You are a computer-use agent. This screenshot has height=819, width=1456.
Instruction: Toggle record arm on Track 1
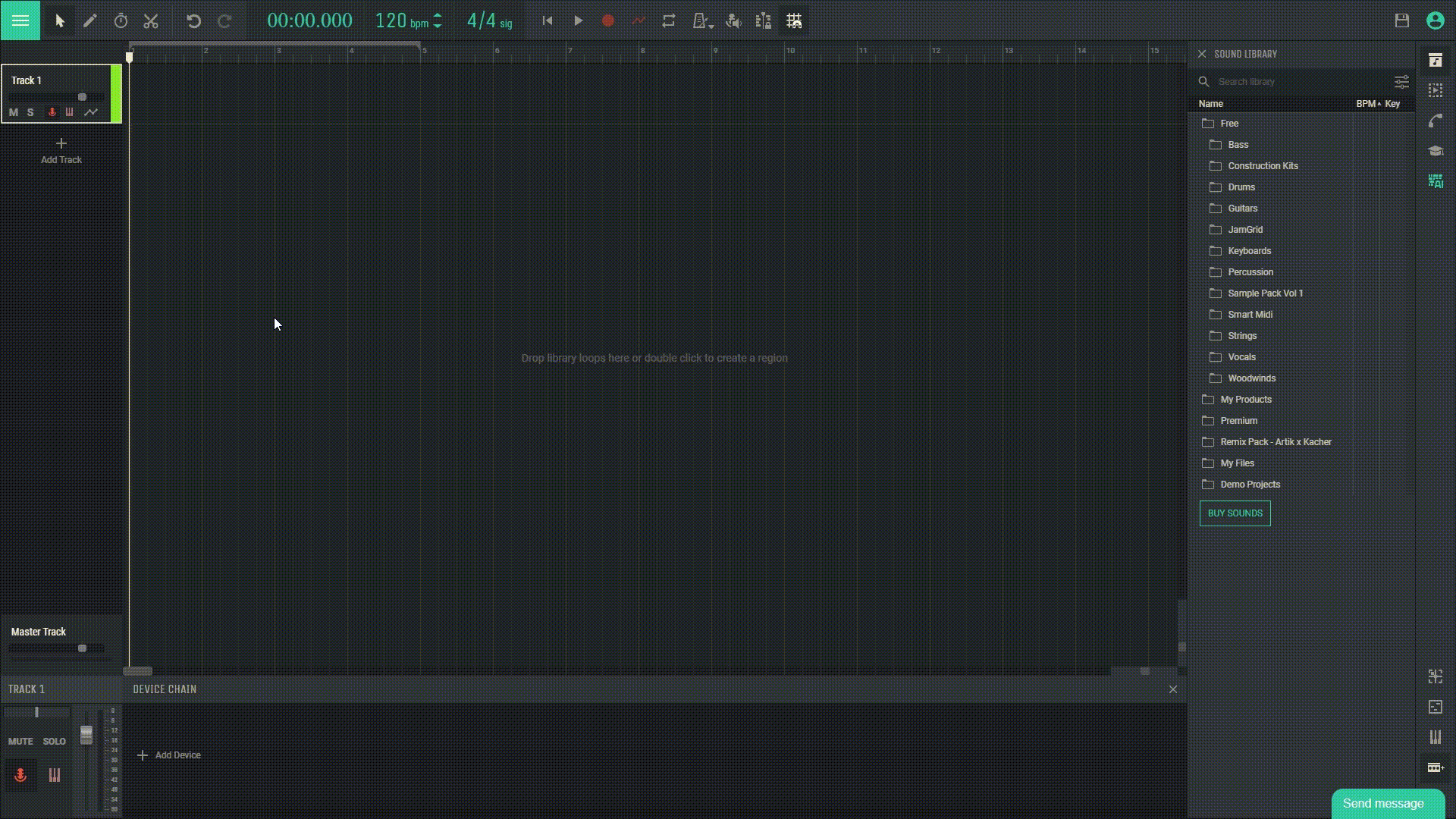click(x=51, y=112)
